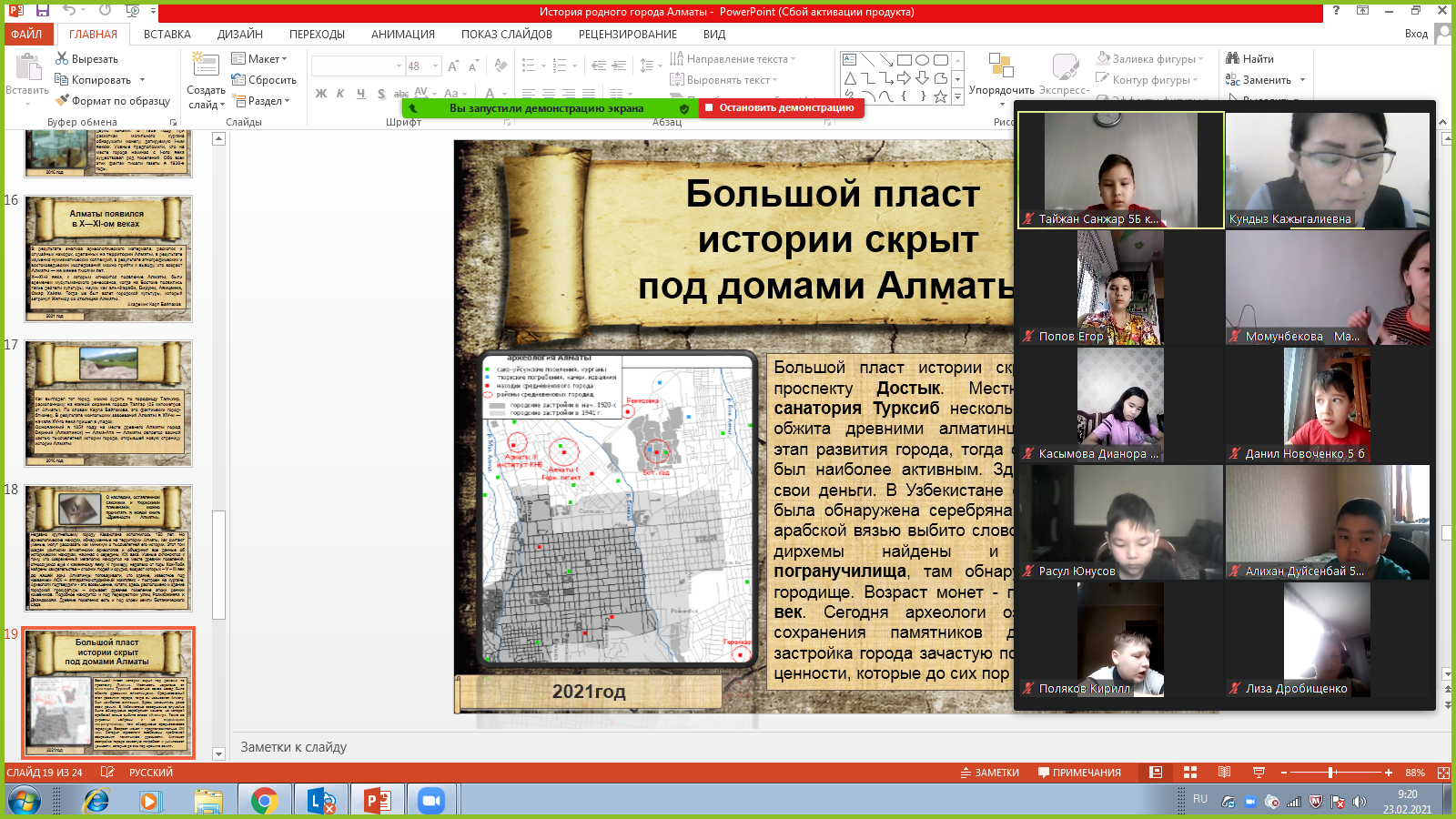1456x819 pixels.
Task: Switch to the Анимация ribbon tab
Action: [x=402, y=35]
